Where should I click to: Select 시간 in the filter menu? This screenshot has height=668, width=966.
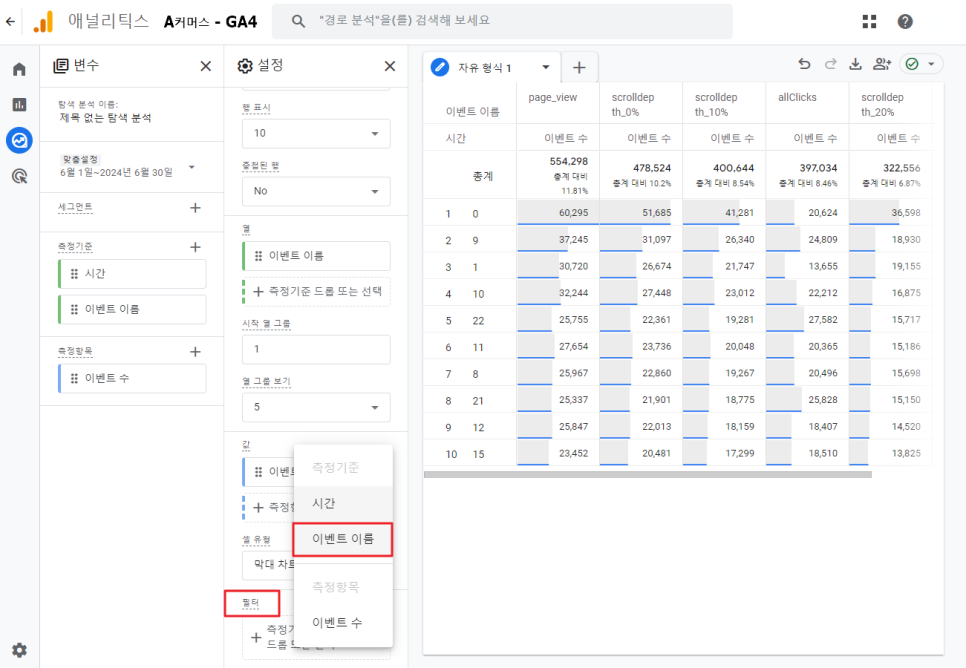pyautogui.click(x=343, y=503)
